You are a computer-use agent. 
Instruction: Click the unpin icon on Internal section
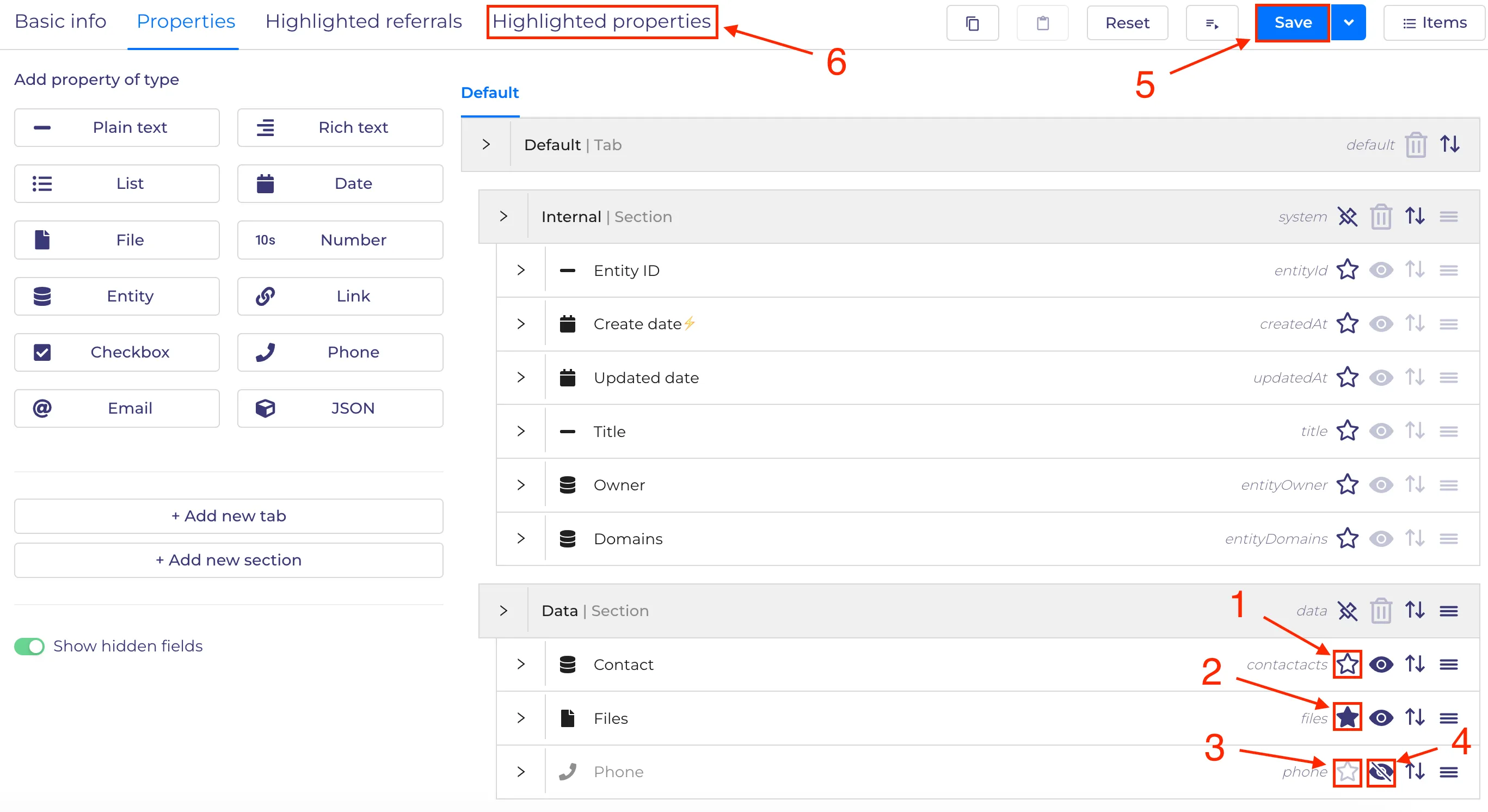coord(1348,217)
